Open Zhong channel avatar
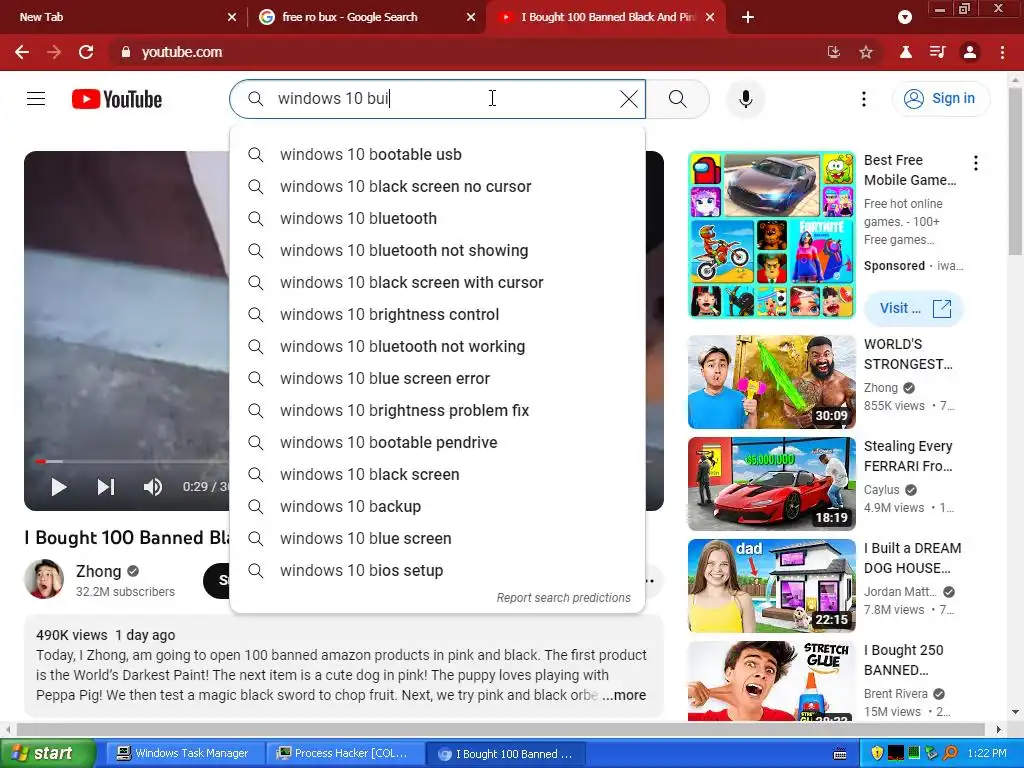The image size is (1024, 768). point(44,579)
